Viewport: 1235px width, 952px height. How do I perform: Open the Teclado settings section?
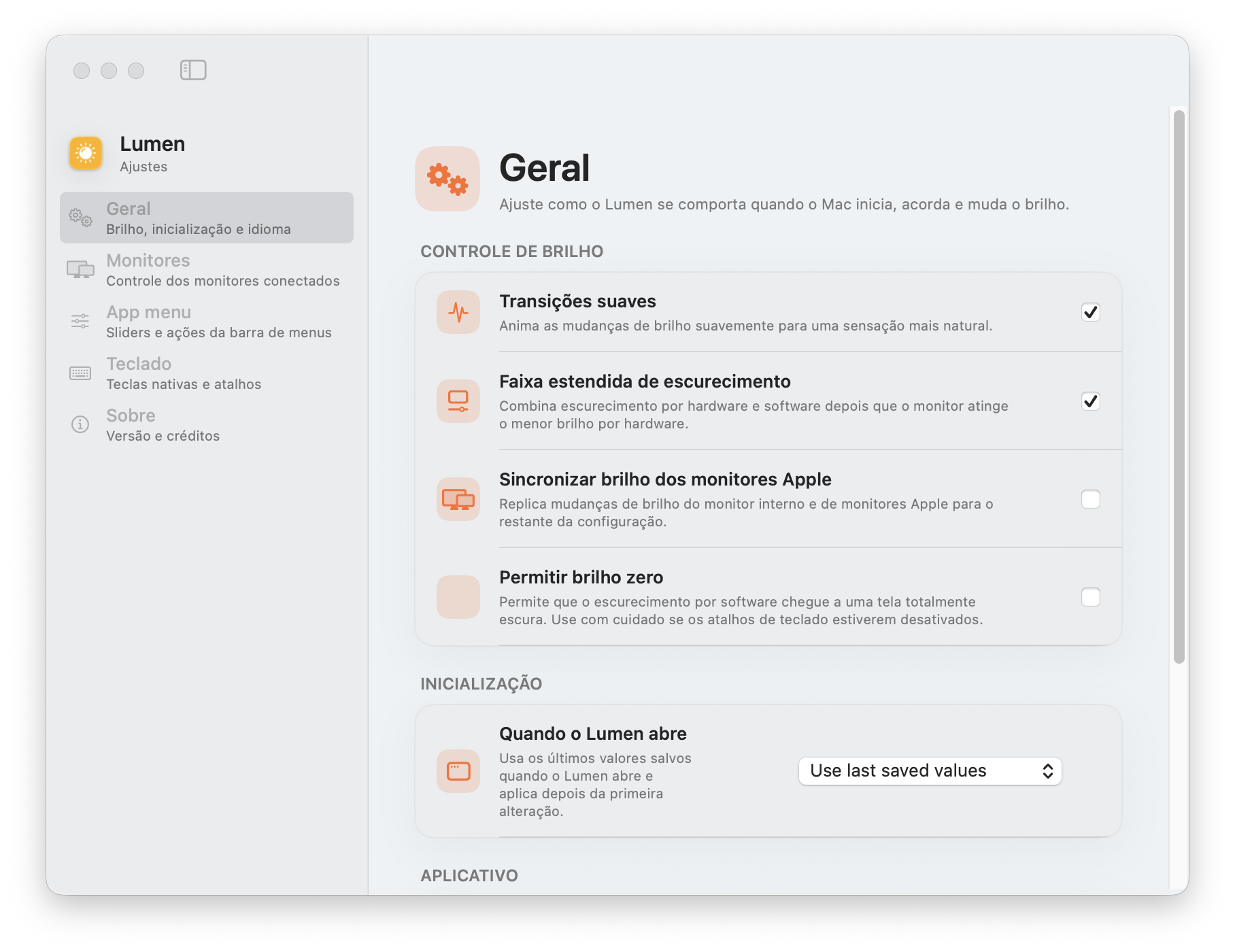tap(207, 373)
